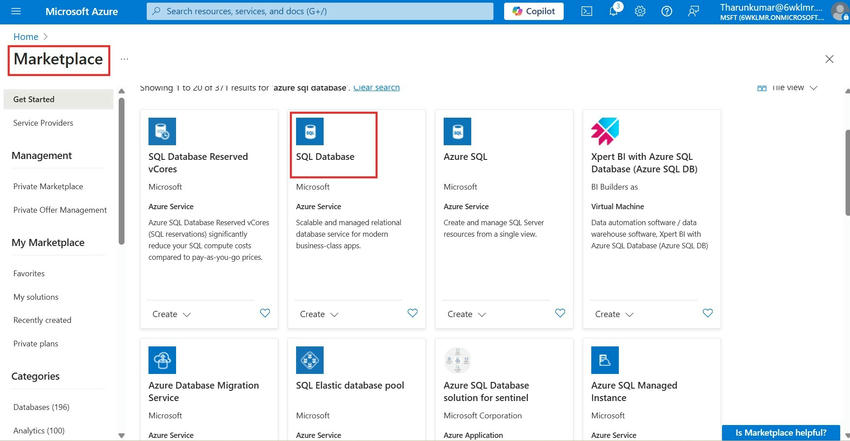The height and width of the screenshot is (441, 850).
Task: Favorite the SQL Database Reserved vCores card
Action: coord(265,313)
